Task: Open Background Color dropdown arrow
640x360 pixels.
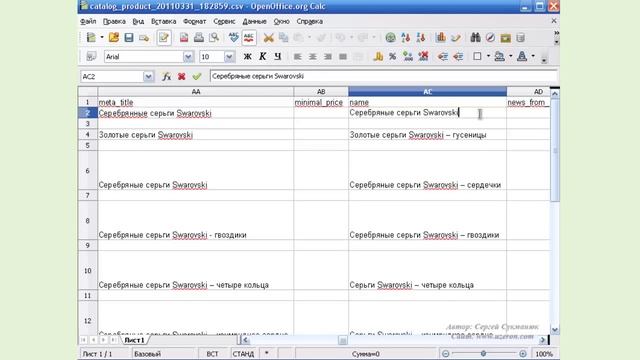Action: click(510, 56)
